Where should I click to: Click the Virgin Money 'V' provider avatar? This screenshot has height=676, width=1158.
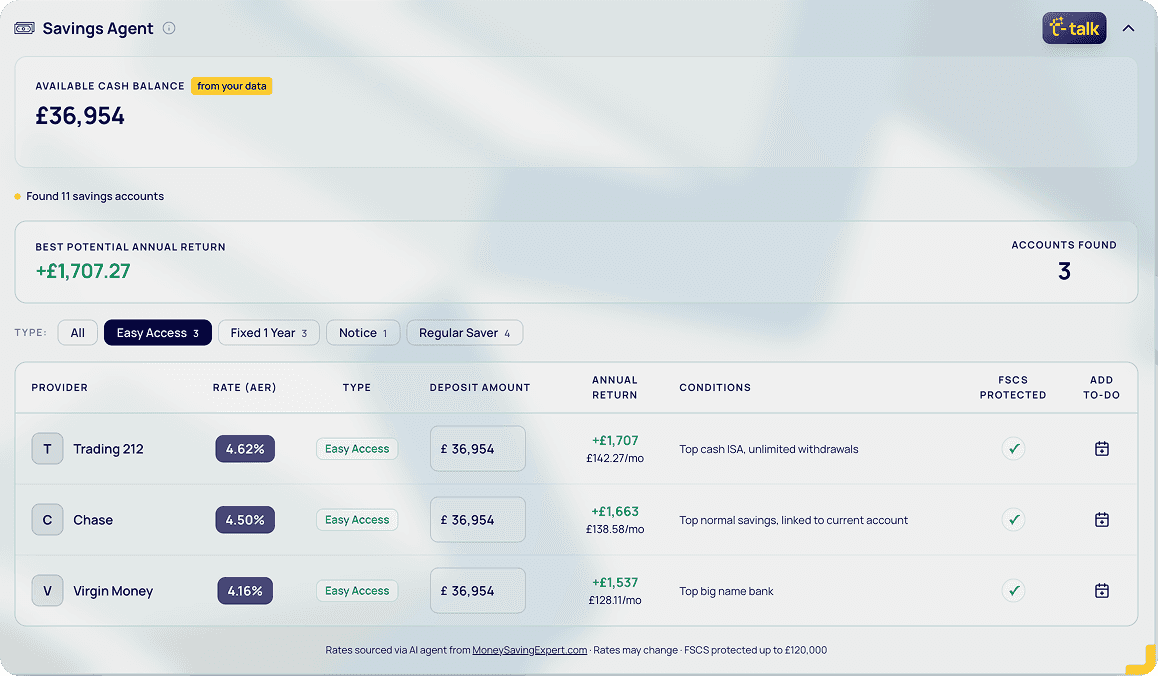tap(47, 590)
